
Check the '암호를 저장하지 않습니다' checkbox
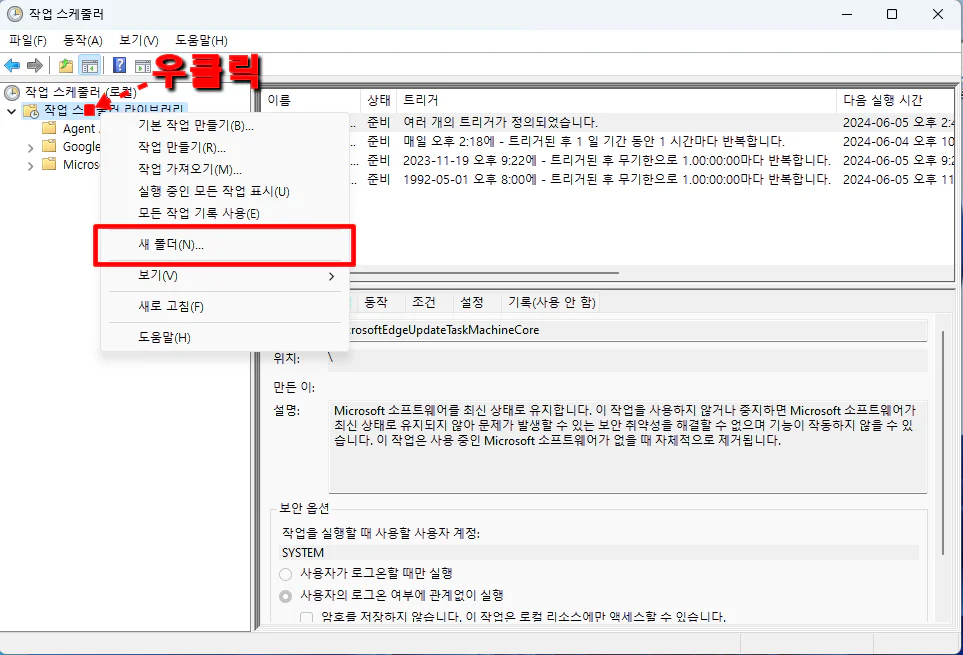[307, 617]
